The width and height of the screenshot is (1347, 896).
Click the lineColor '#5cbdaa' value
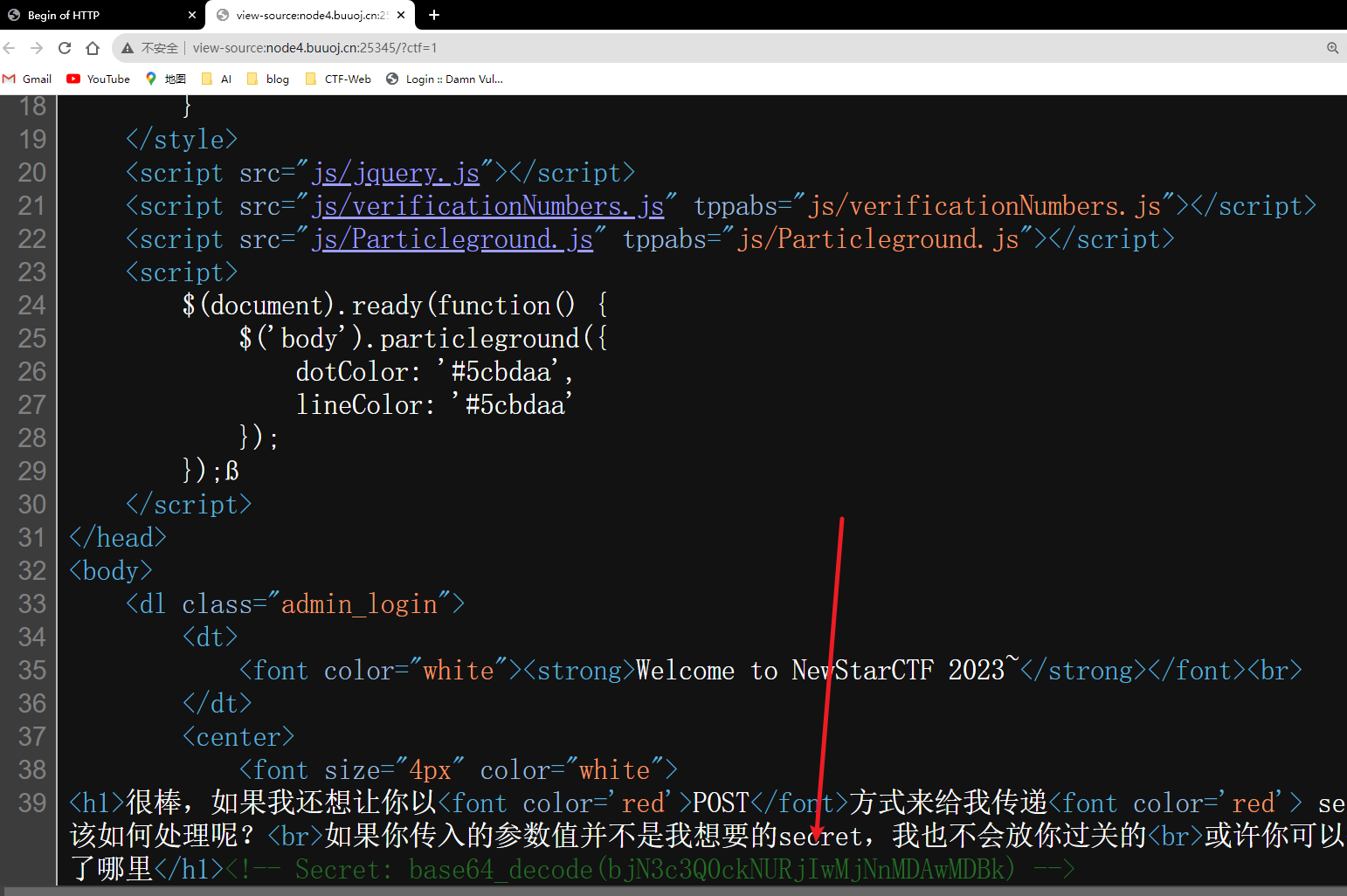[512, 404]
